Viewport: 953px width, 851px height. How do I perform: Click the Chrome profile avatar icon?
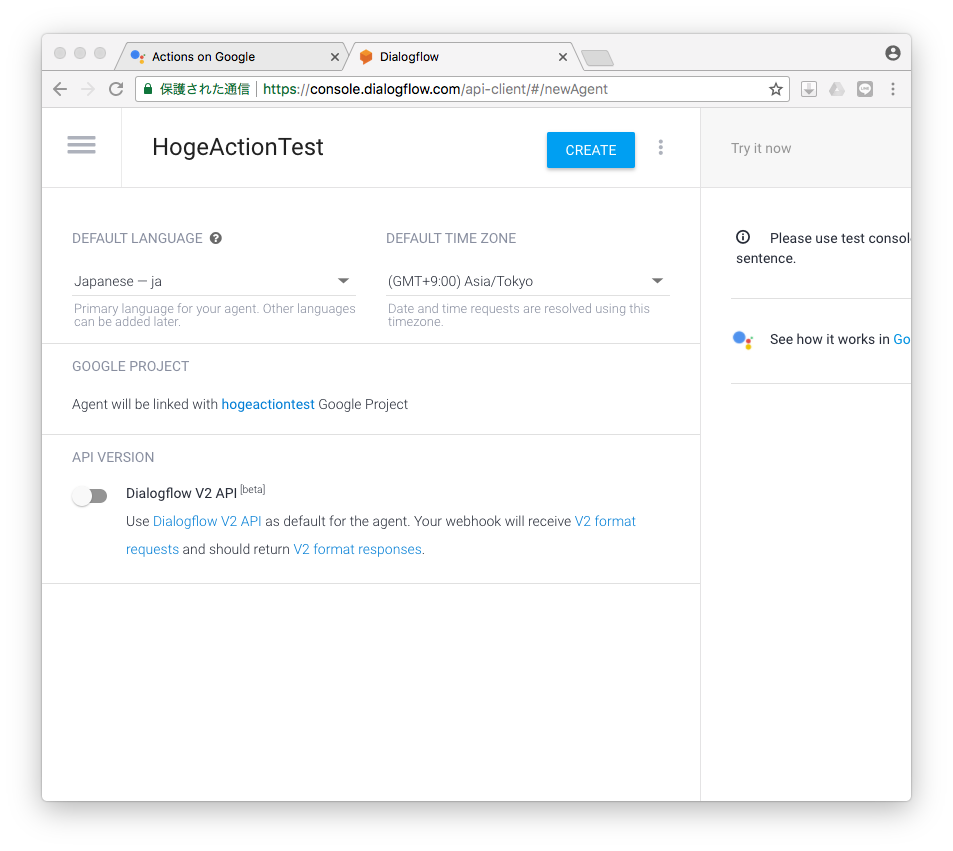(893, 53)
